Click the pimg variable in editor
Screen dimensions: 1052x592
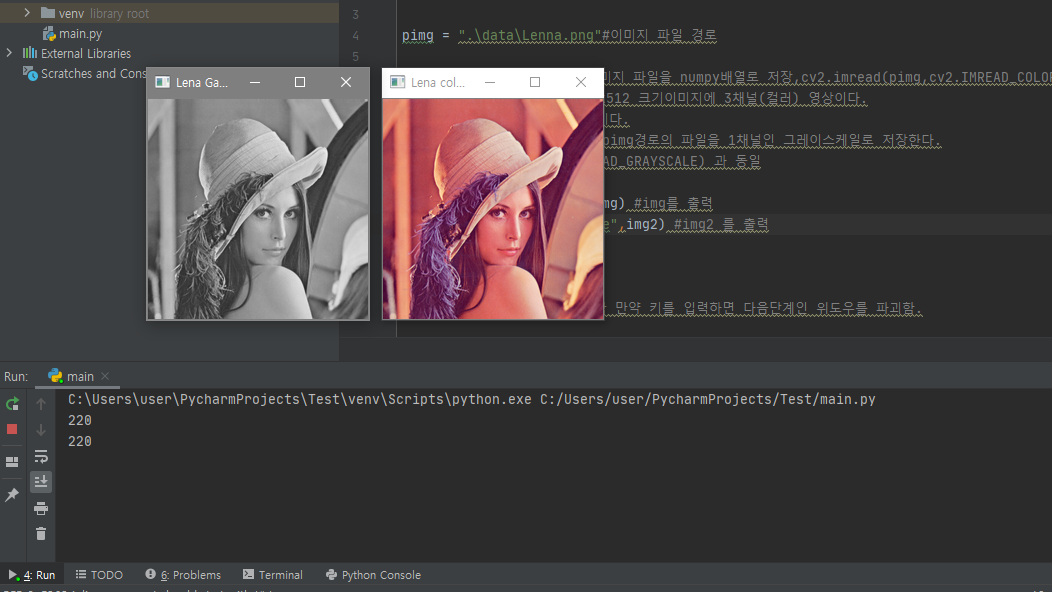tap(417, 35)
